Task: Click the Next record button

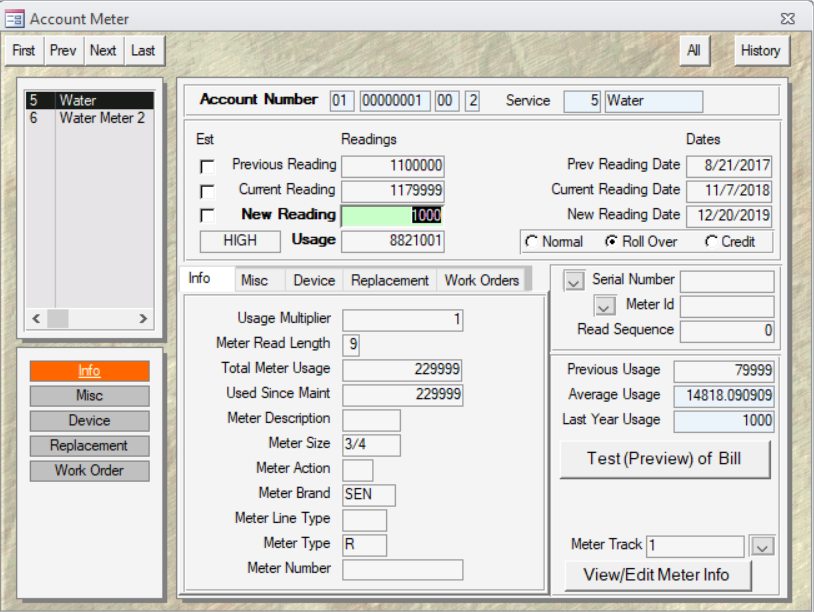Action: [101, 50]
